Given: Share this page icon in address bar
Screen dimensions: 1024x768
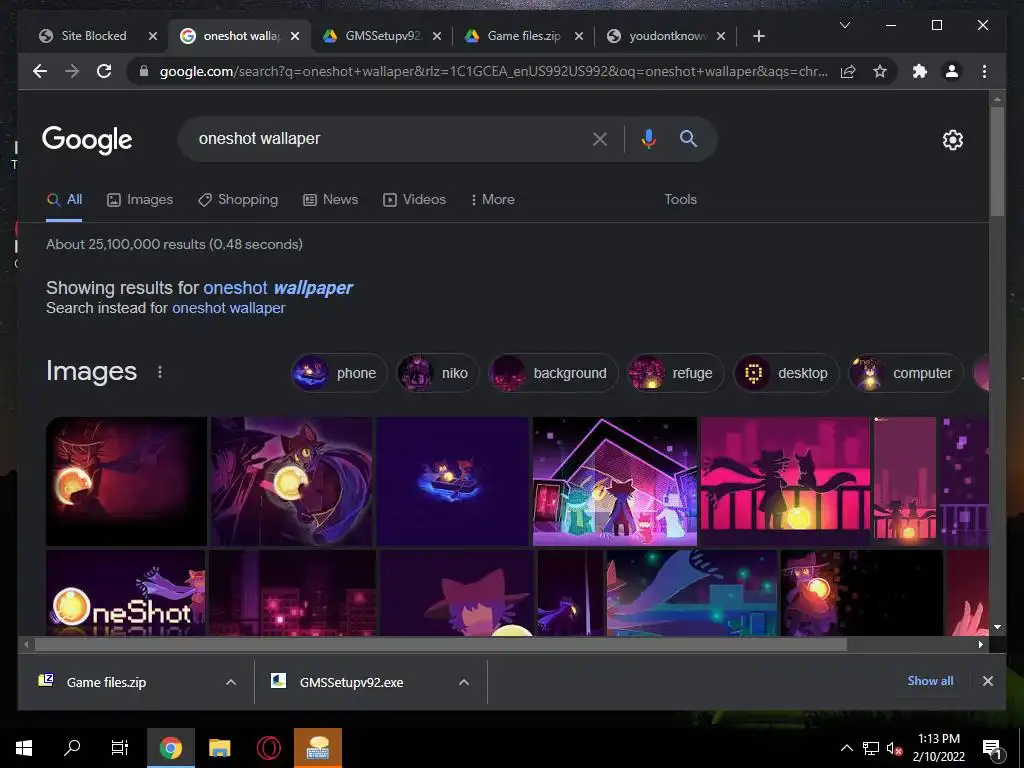Looking at the screenshot, I should coord(848,71).
